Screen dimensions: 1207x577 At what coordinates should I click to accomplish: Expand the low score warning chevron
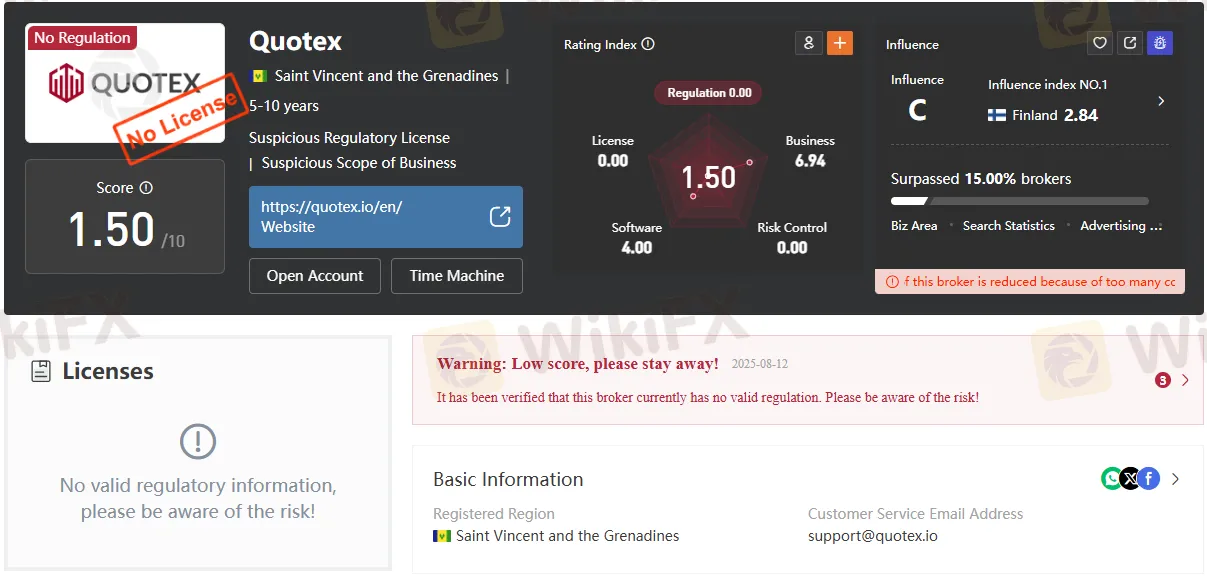[1185, 380]
